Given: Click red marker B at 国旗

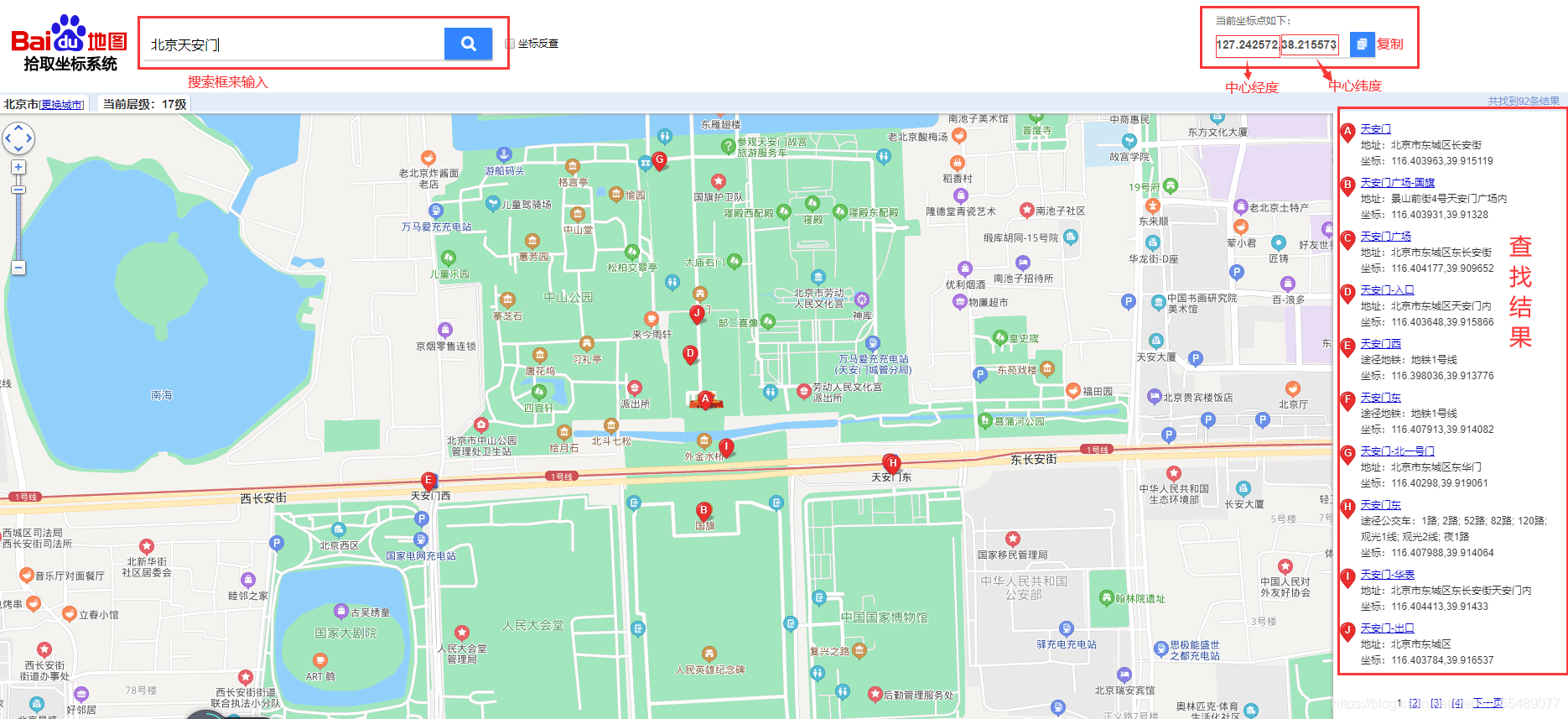Looking at the screenshot, I should (x=704, y=511).
